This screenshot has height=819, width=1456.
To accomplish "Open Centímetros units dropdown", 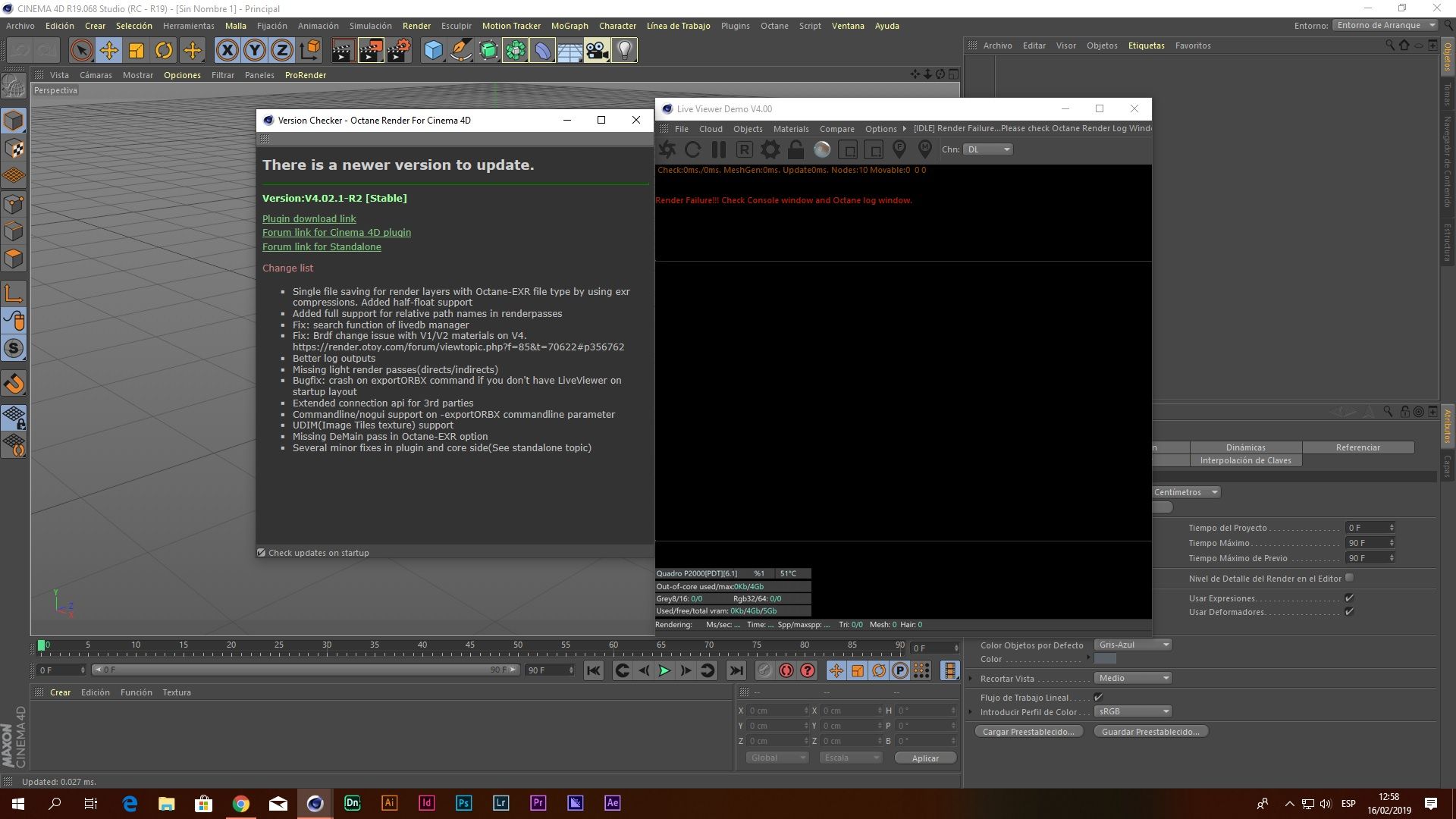I will pyautogui.click(x=1186, y=492).
